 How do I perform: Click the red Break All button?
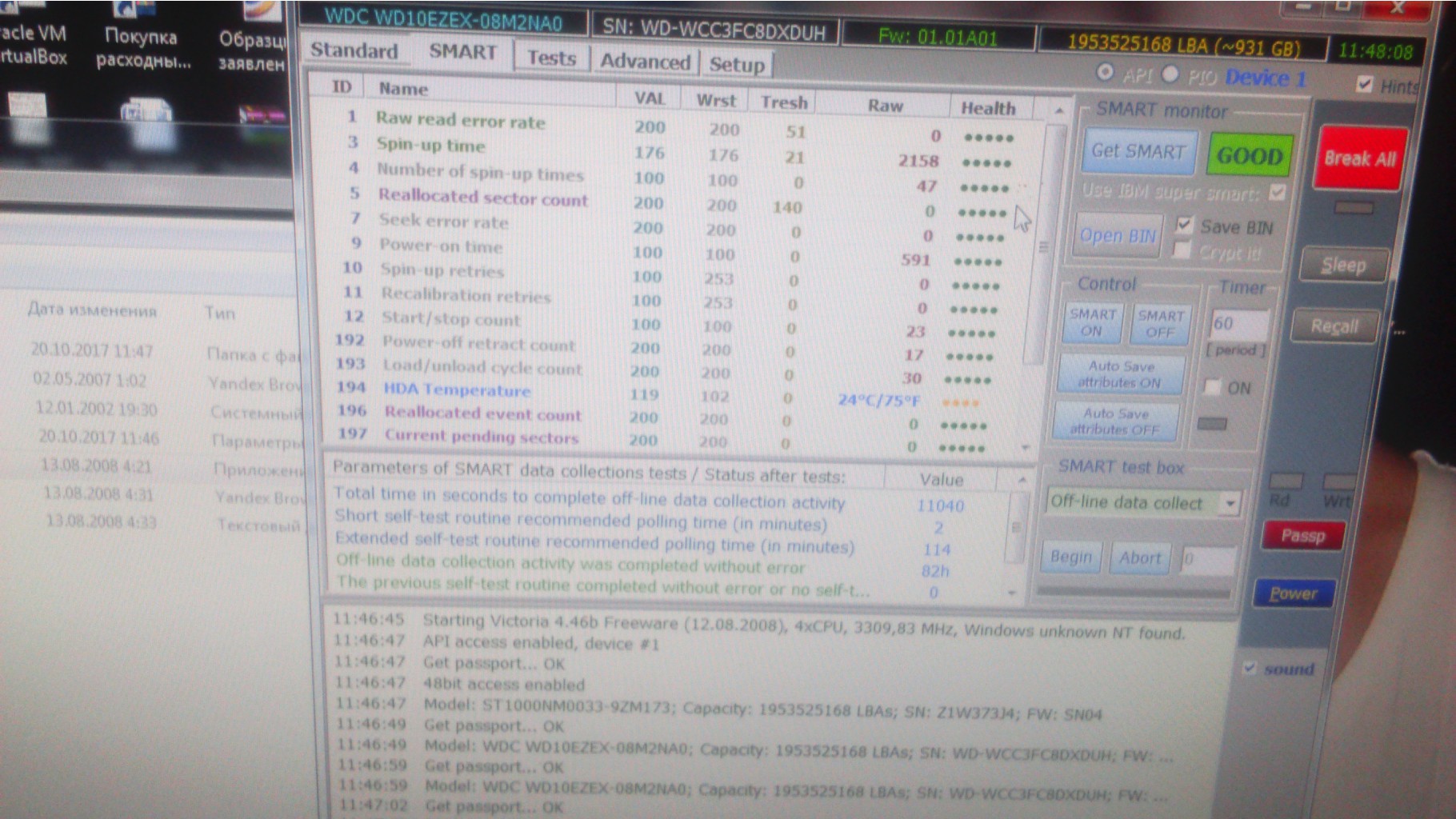[x=1359, y=158]
